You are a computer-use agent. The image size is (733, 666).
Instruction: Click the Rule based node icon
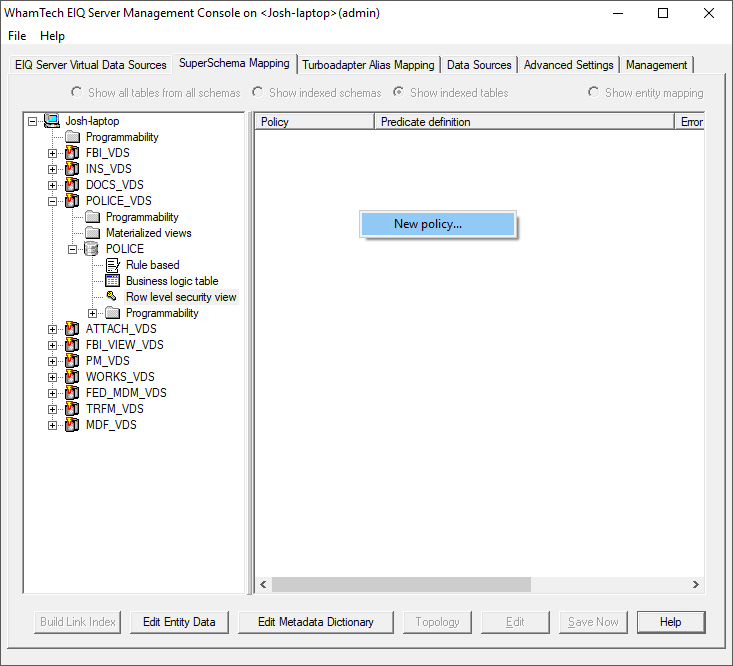pos(112,265)
